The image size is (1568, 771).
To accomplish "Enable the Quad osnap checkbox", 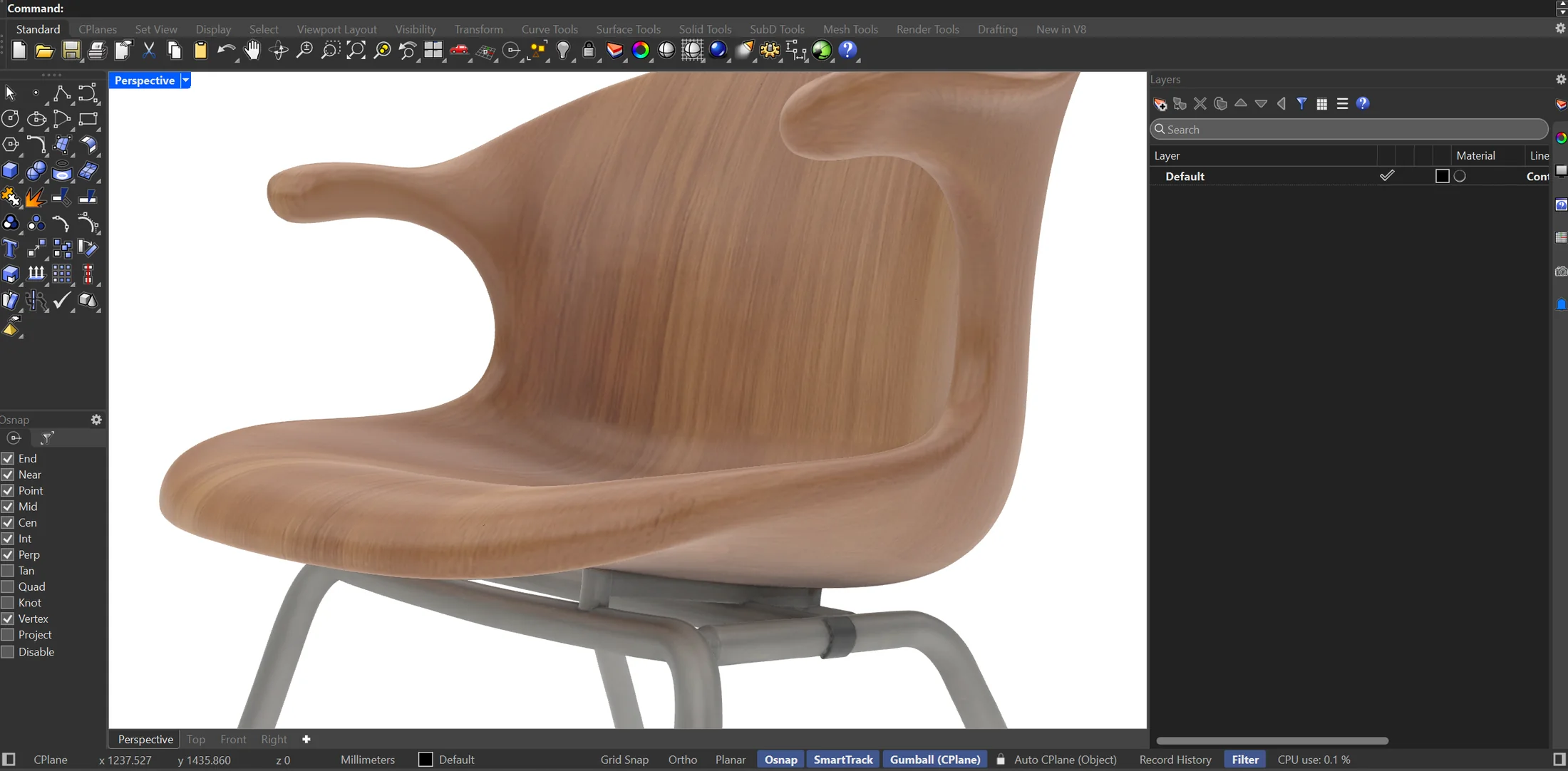I will coord(8,587).
